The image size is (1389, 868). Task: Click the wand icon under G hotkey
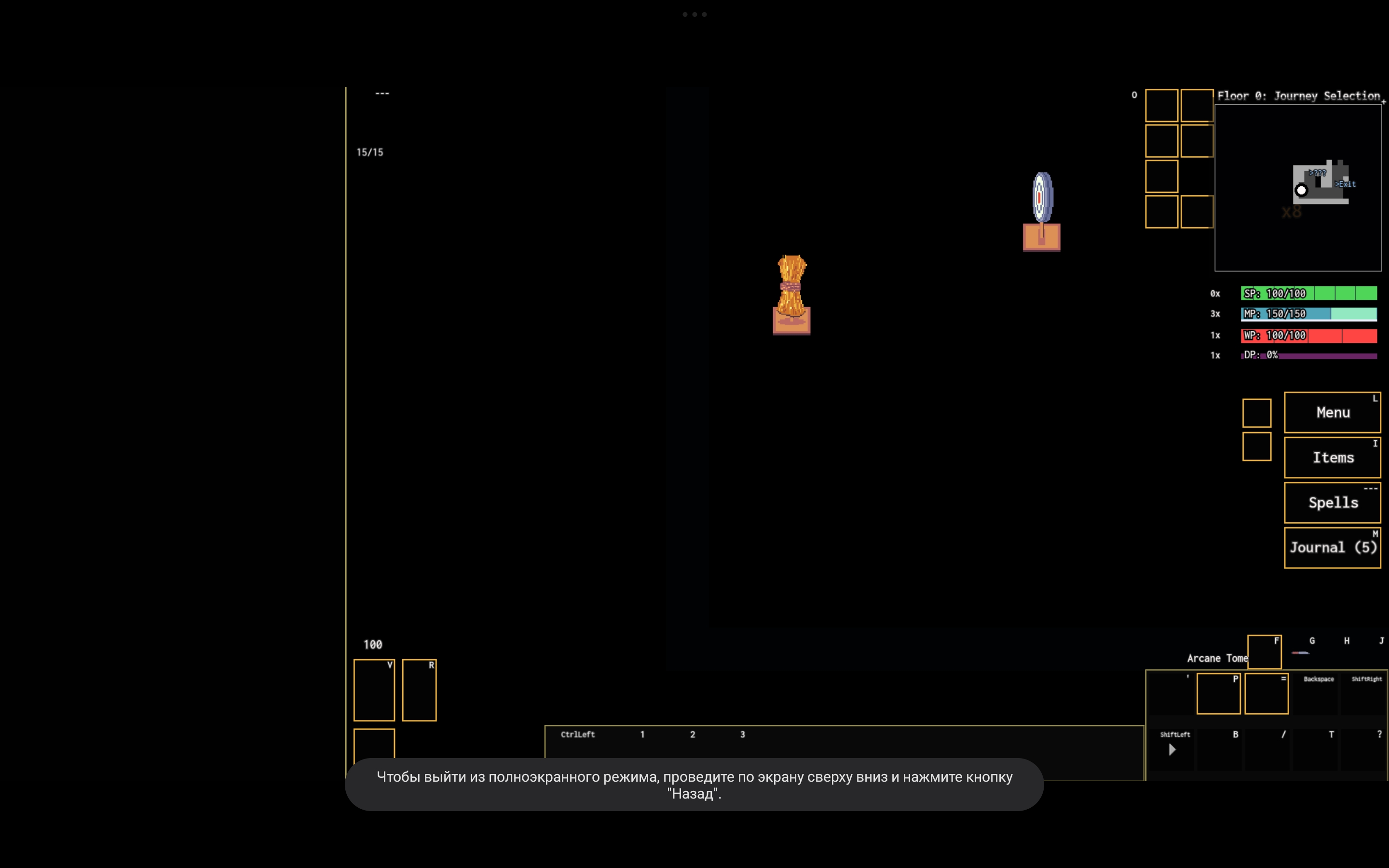(1301, 653)
